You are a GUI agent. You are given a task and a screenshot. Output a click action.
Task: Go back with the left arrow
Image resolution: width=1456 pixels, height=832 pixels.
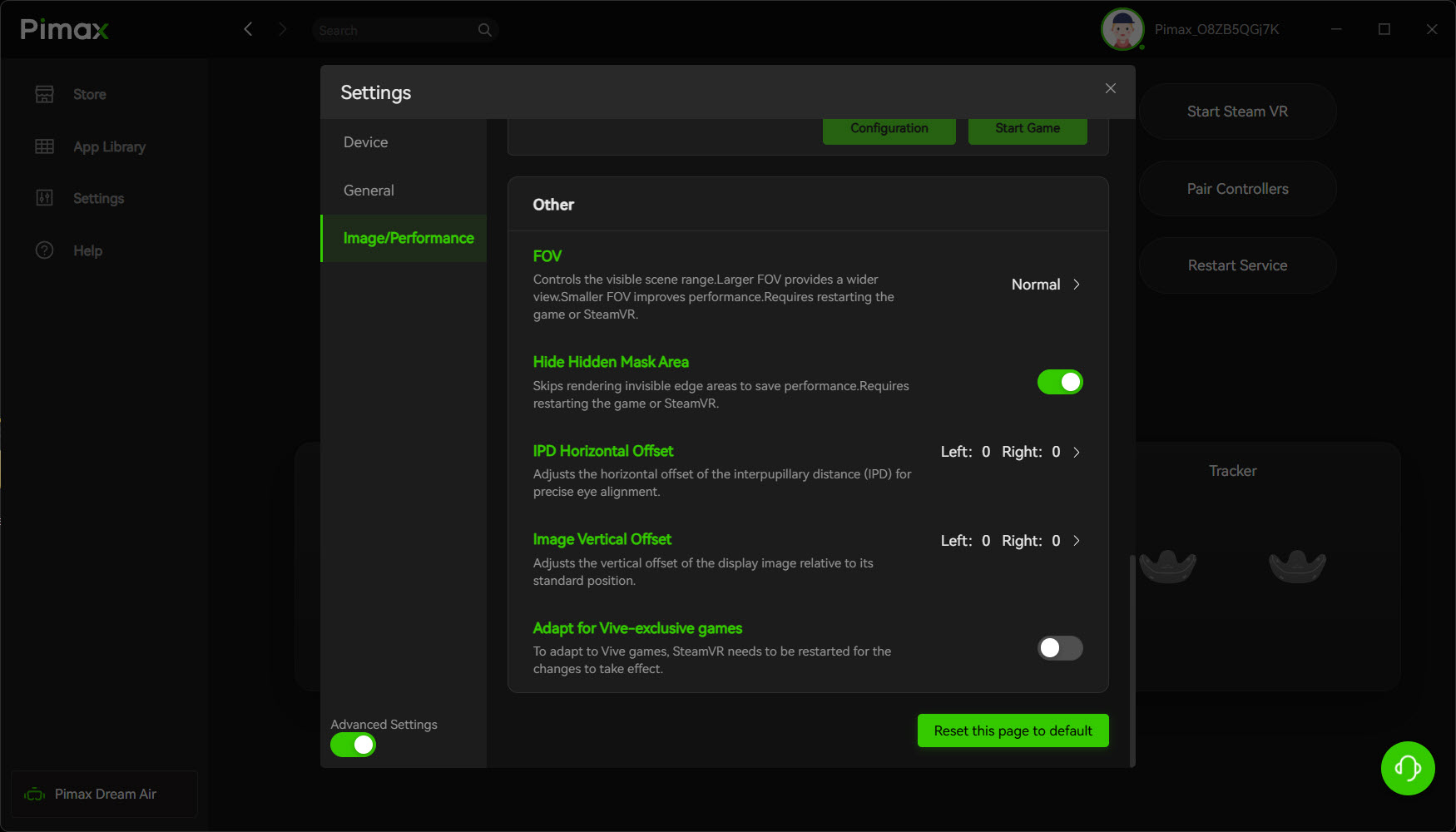tap(248, 29)
